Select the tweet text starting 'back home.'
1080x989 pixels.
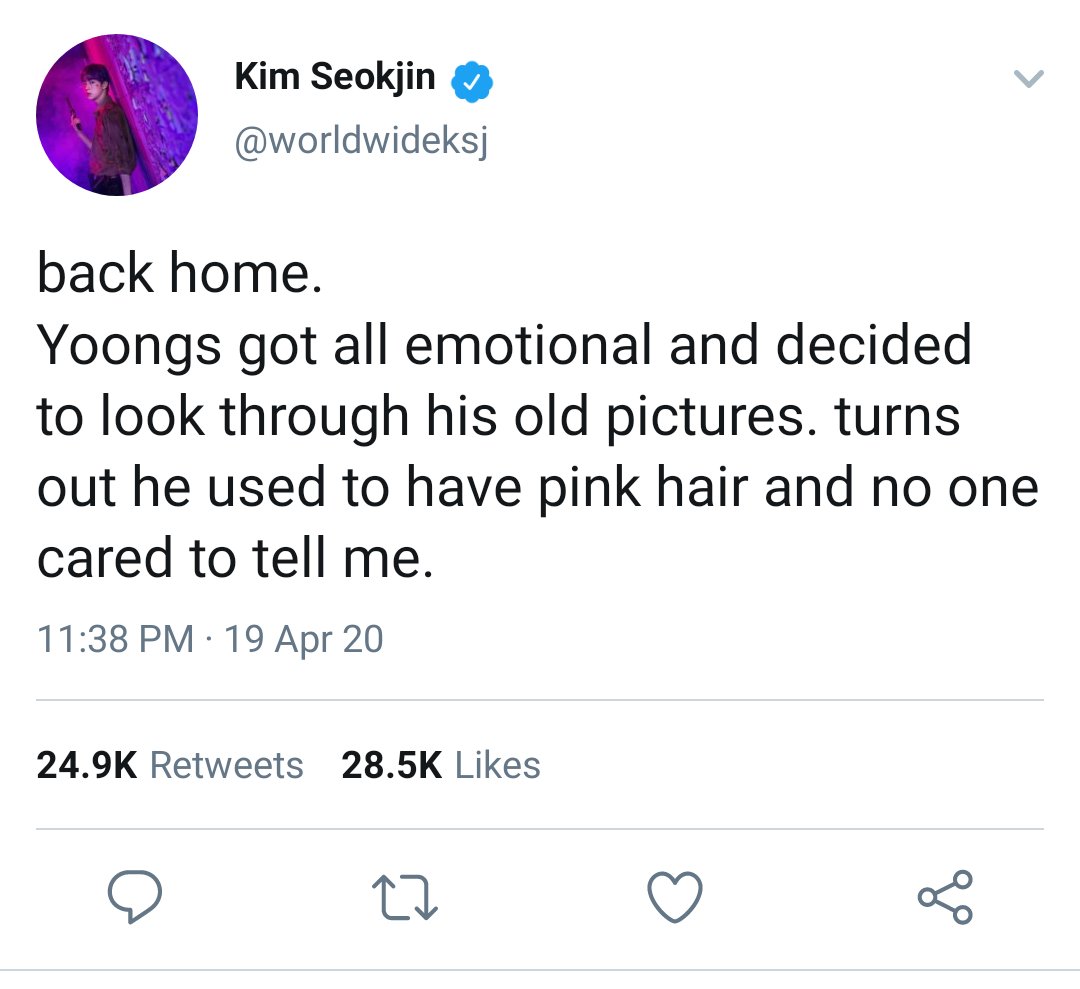537,415
